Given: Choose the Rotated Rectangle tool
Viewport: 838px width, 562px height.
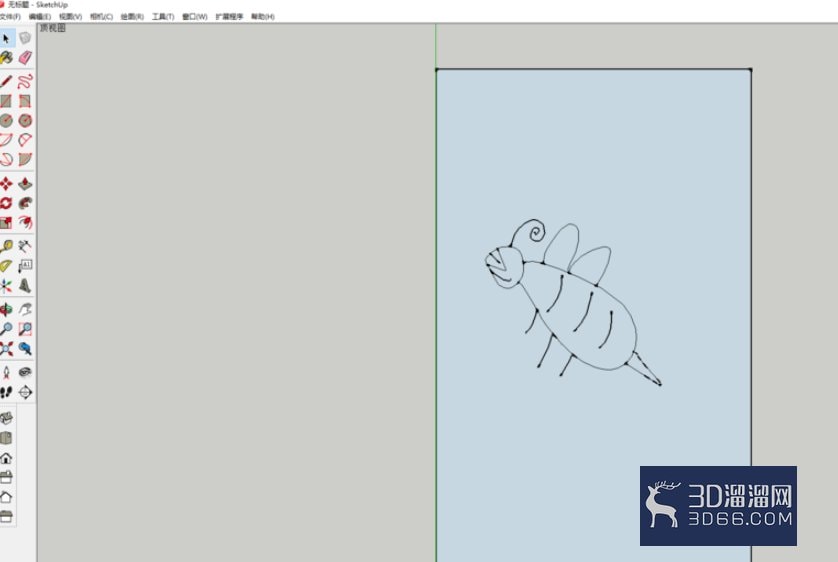Looking at the screenshot, I should click(25, 101).
